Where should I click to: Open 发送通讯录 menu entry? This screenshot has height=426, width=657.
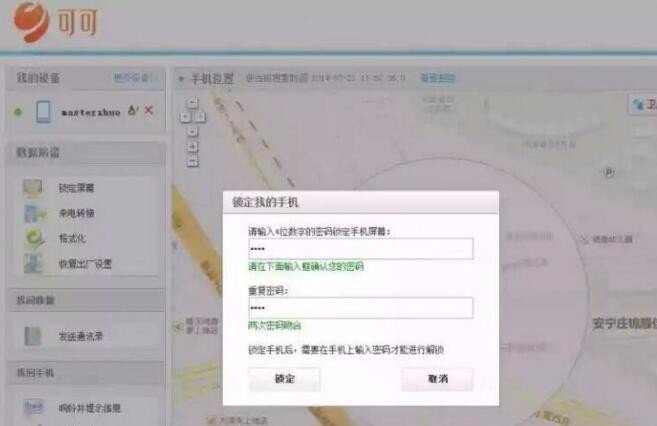coord(81,336)
